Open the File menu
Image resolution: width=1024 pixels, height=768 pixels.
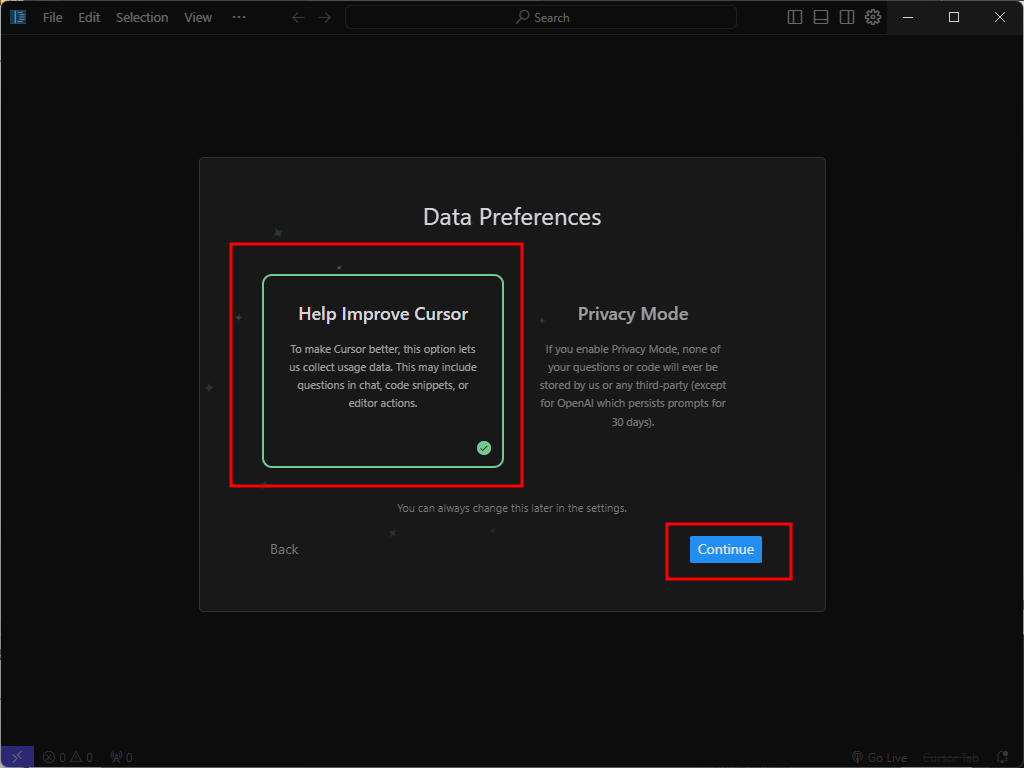[53, 18]
